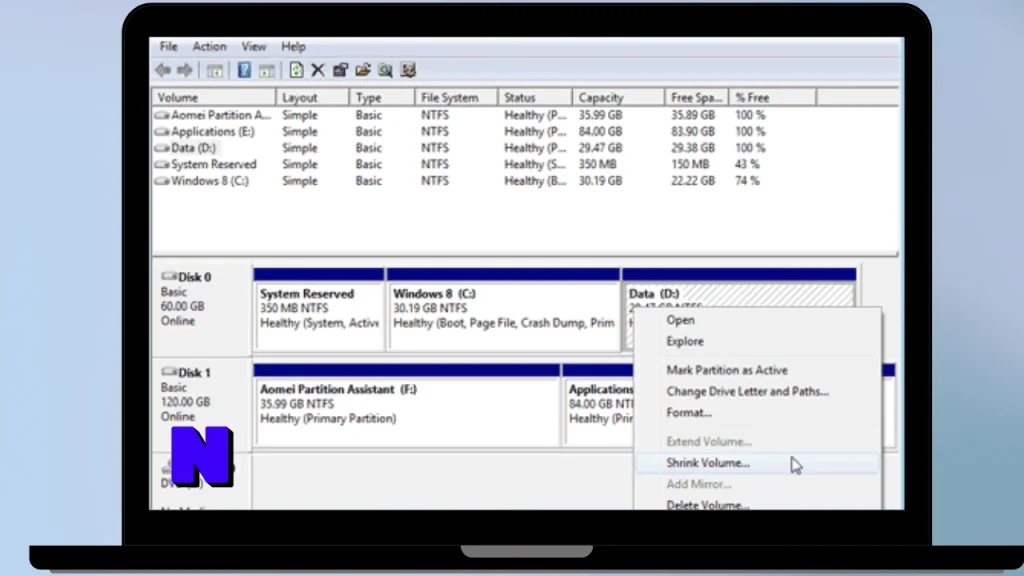Sort by the % Free column header
The image size is (1024, 576).
click(x=773, y=97)
